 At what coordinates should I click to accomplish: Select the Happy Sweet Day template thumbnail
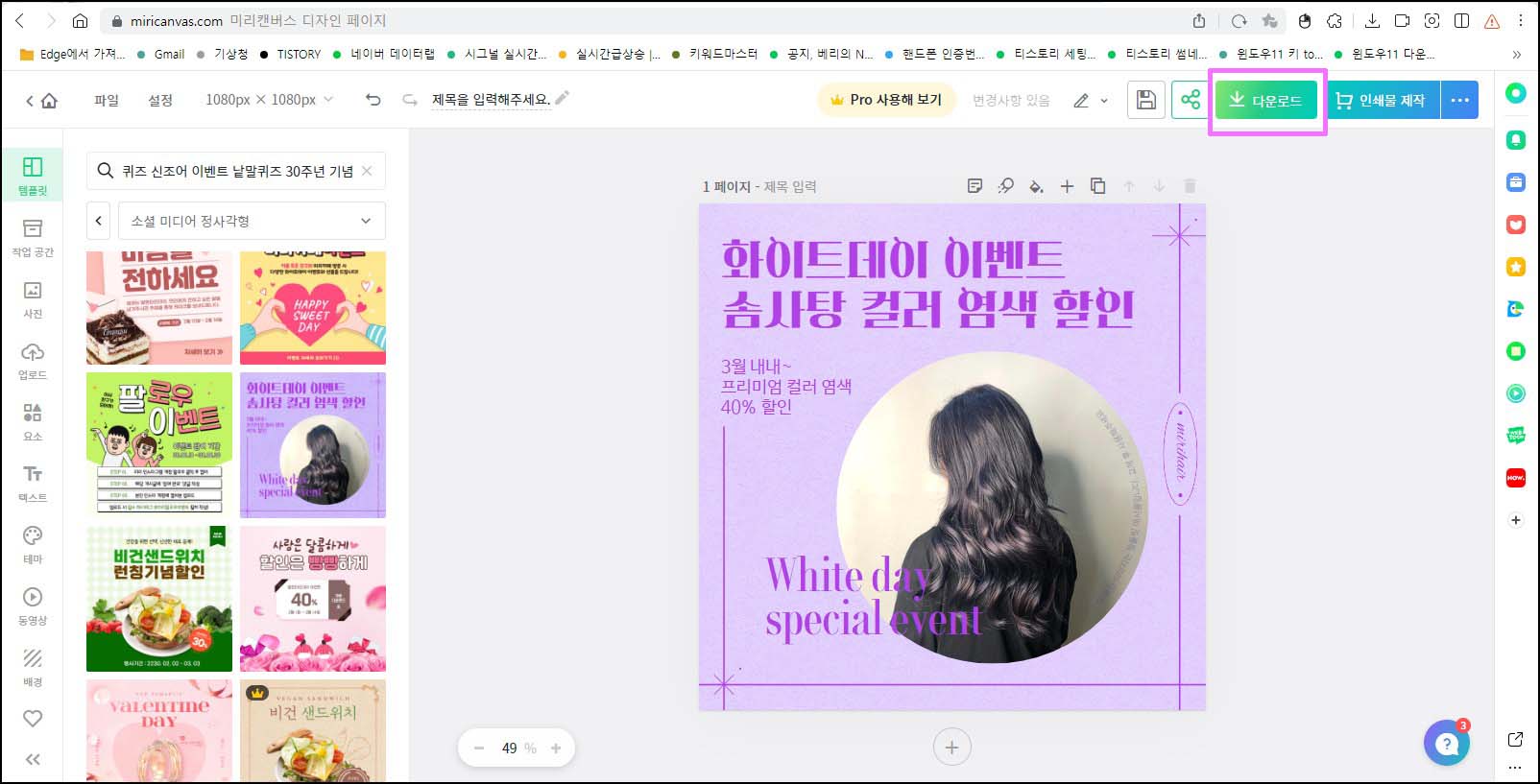(x=313, y=308)
